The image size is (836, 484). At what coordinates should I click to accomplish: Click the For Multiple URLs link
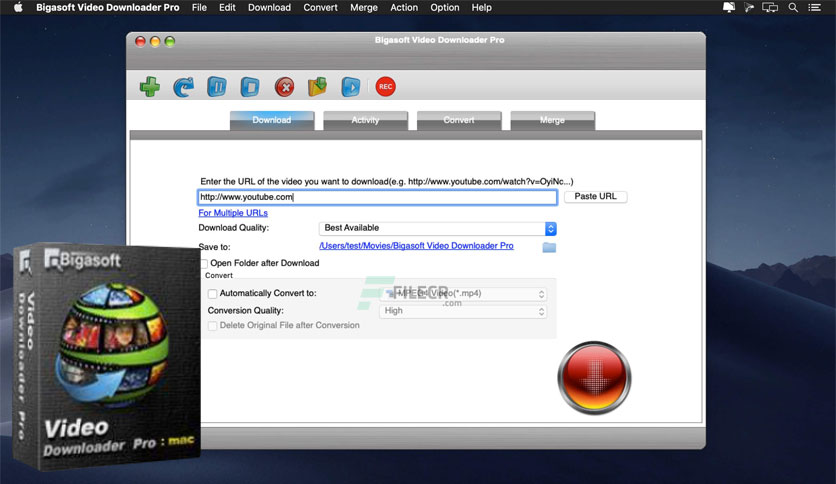(233, 213)
